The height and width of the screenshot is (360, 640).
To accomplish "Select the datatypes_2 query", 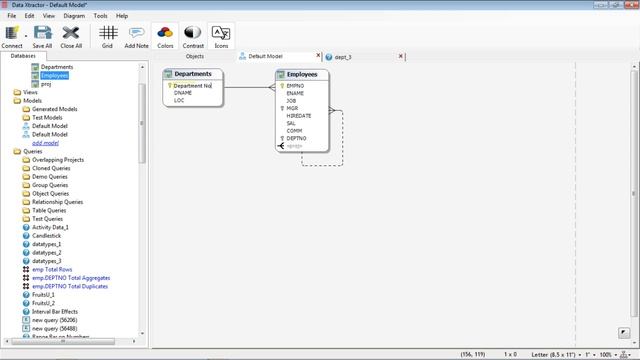I will 46,253.
